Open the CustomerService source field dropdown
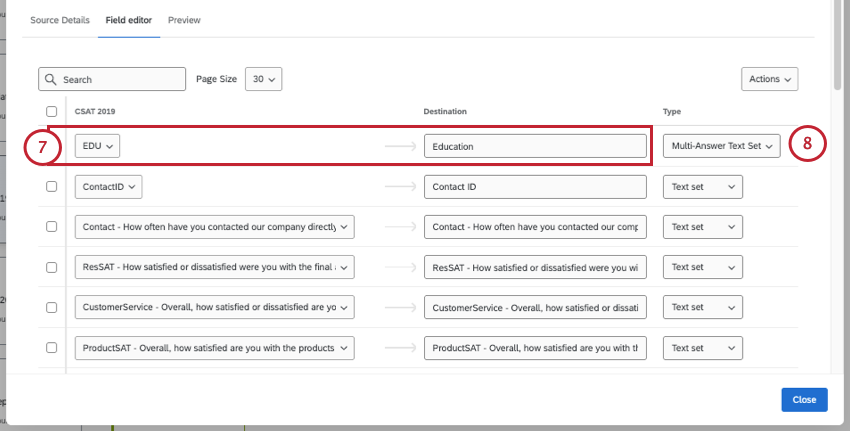This screenshot has height=431, width=850. (214, 307)
